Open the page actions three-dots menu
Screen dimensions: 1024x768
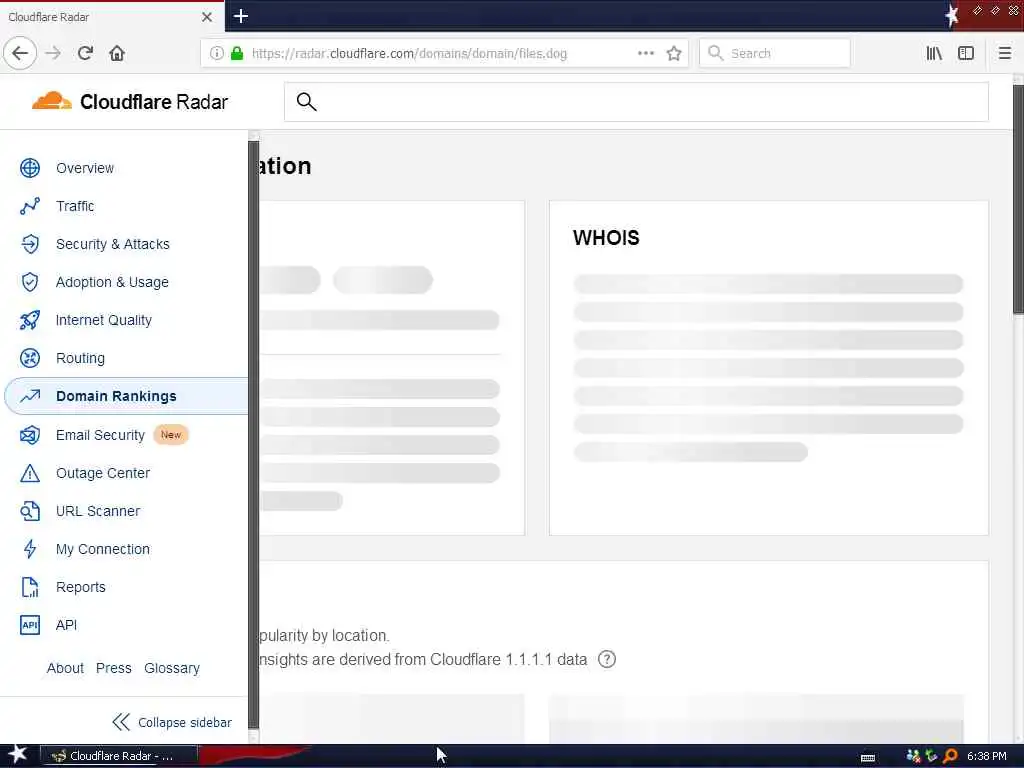point(645,53)
